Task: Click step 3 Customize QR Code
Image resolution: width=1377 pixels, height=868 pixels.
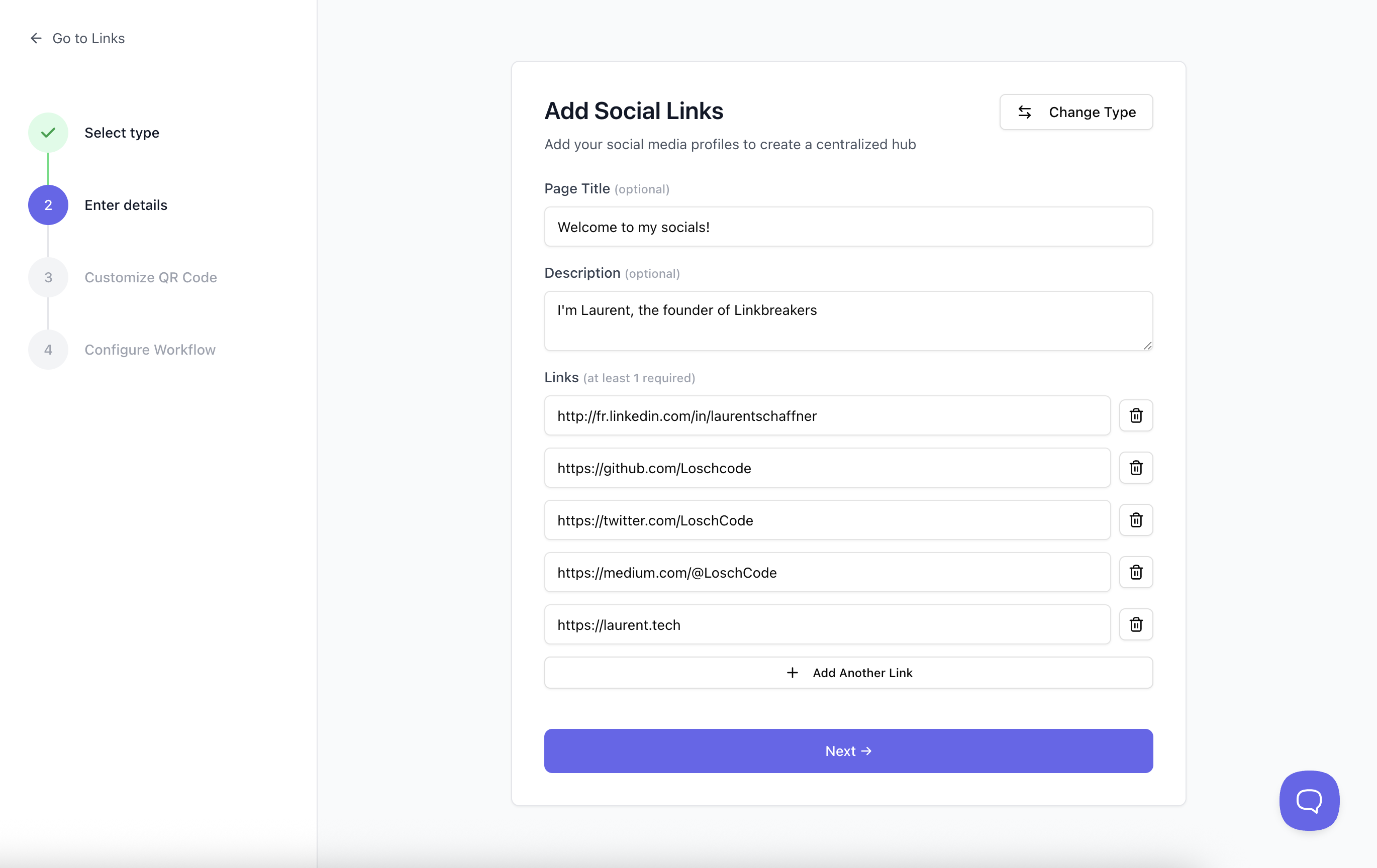Action: coord(47,277)
